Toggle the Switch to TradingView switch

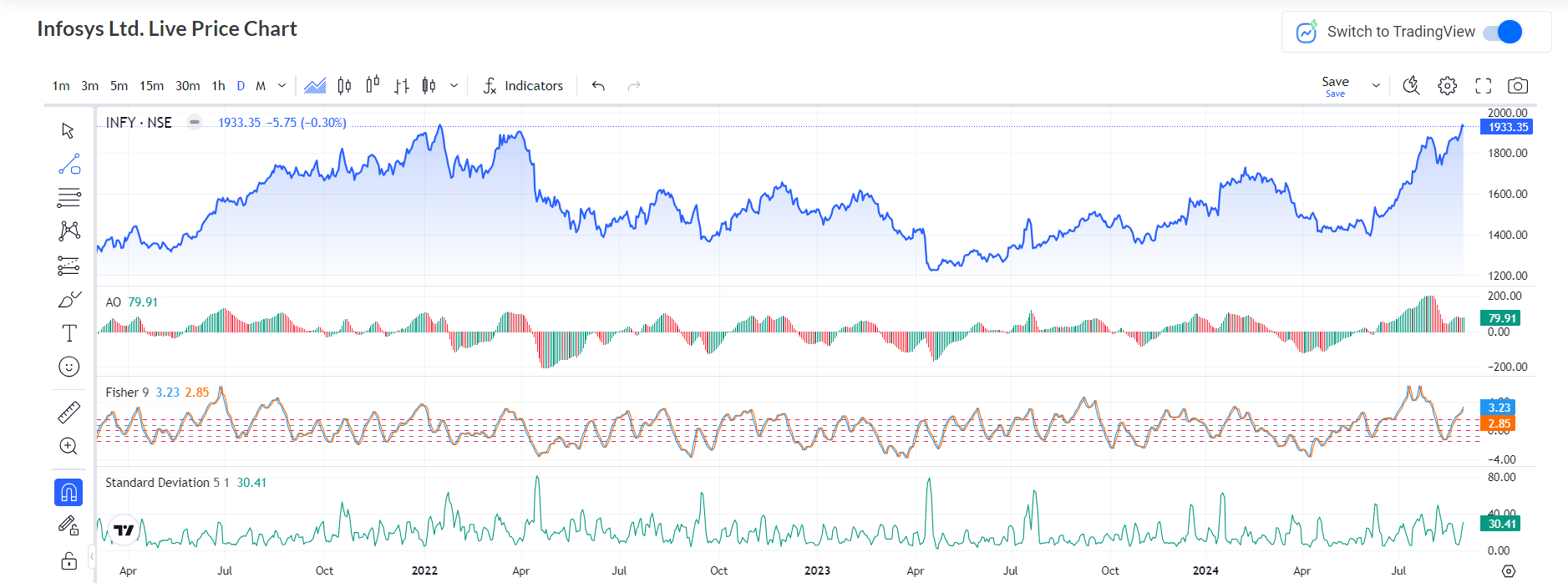click(1503, 32)
